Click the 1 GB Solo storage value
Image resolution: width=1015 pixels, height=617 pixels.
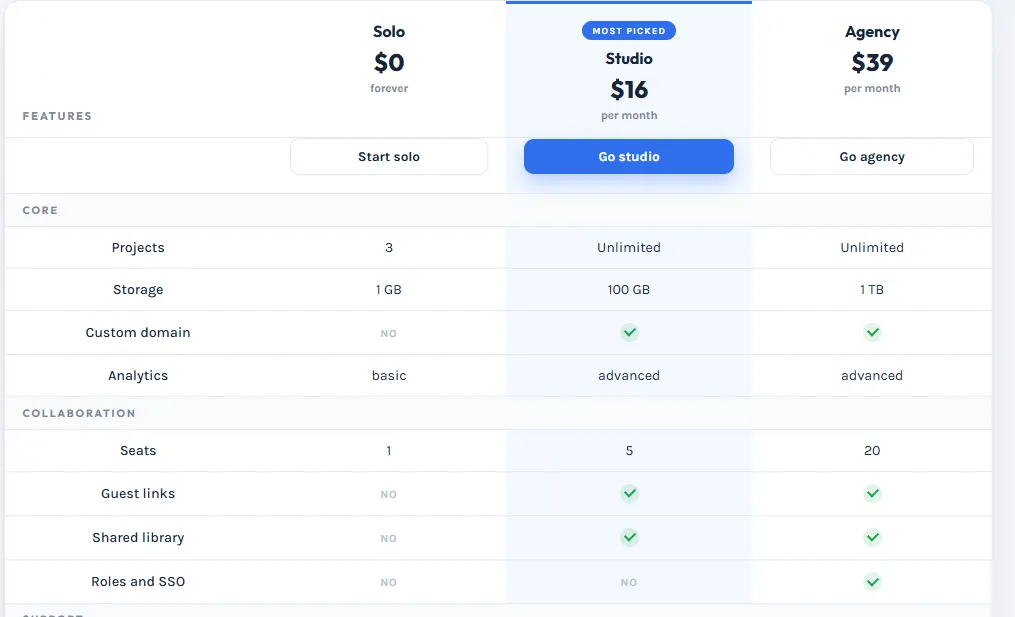388,289
